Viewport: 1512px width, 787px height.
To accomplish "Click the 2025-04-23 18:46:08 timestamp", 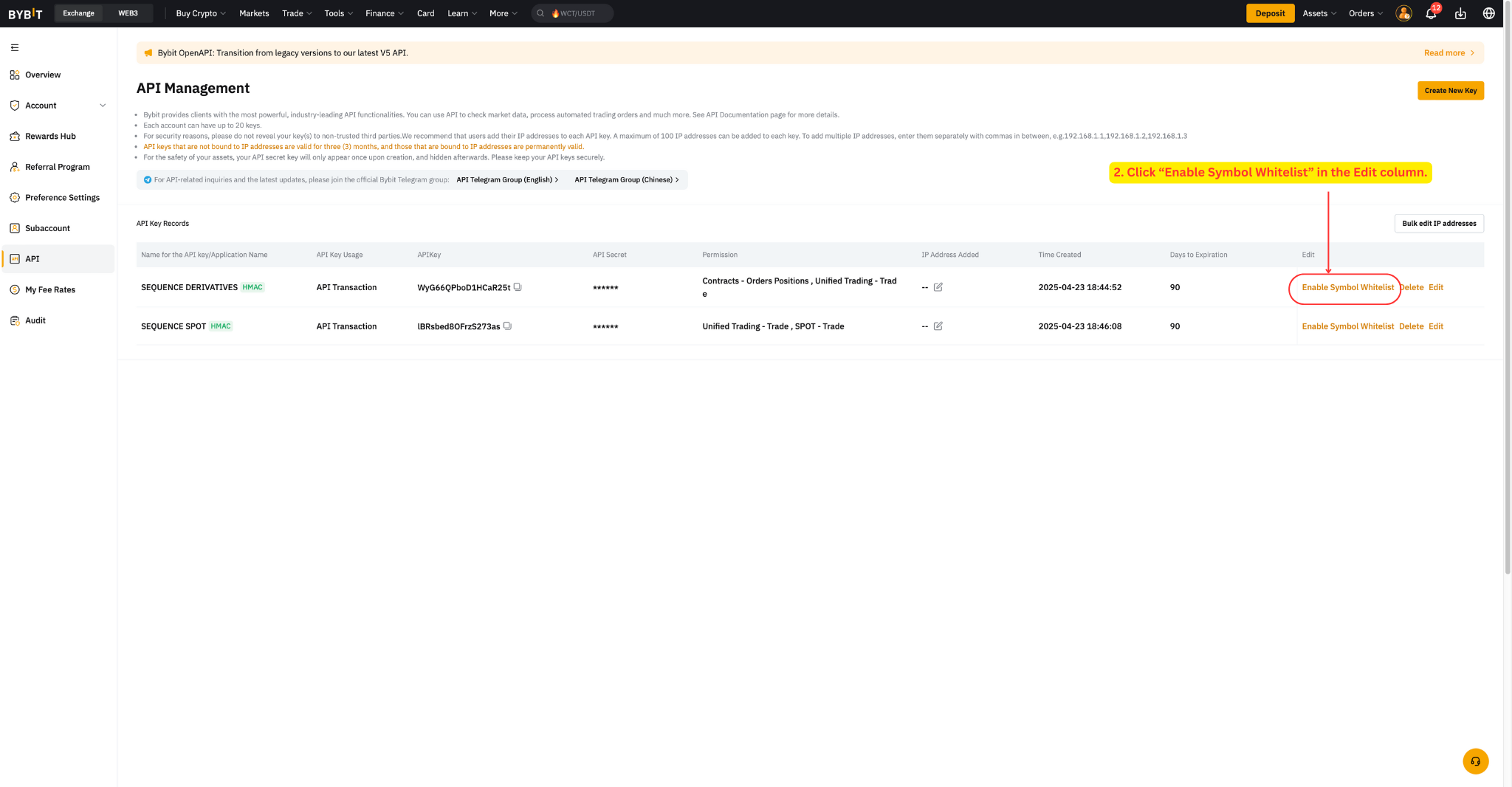I will click(1079, 326).
